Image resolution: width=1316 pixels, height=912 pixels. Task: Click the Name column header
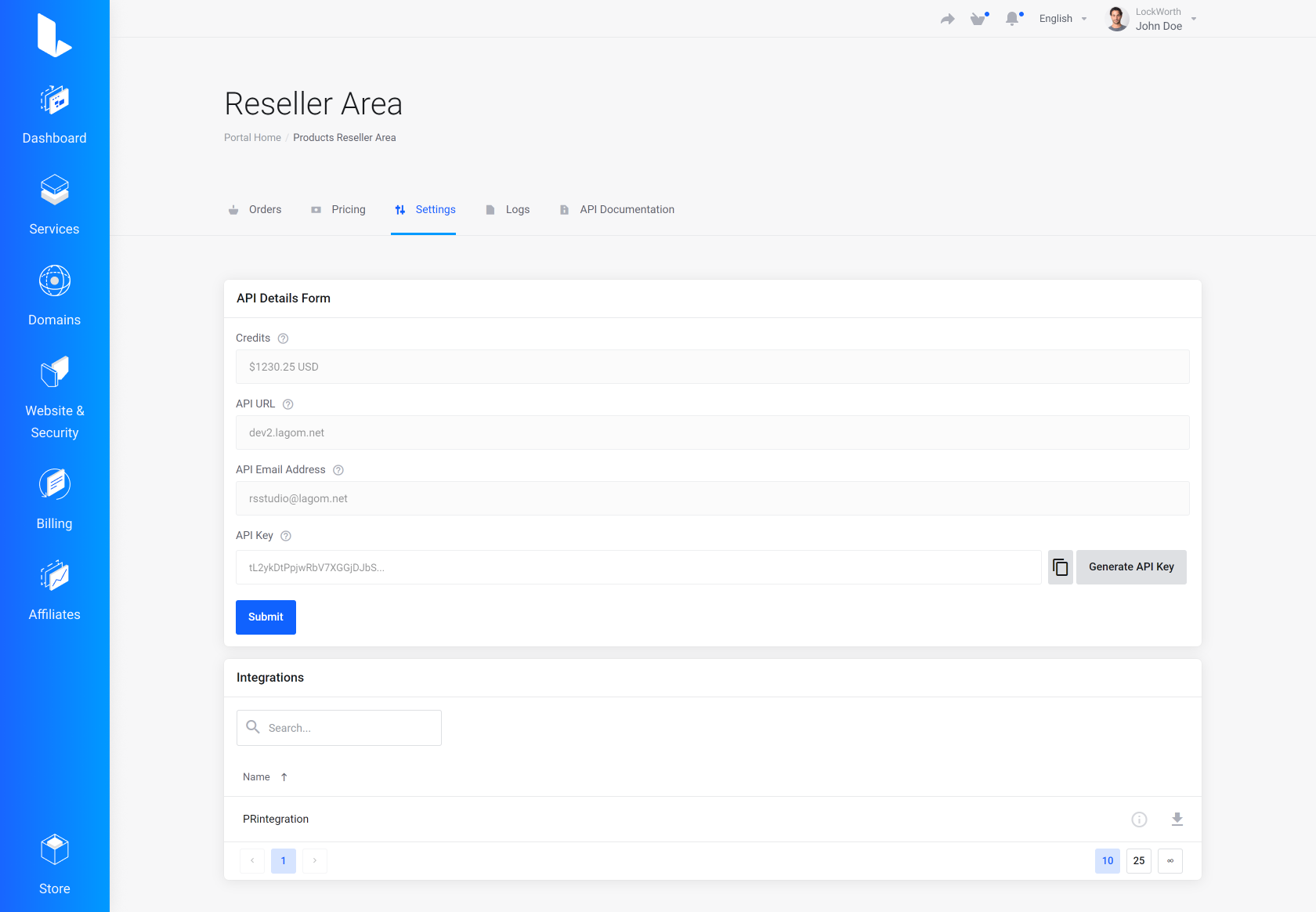256,777
